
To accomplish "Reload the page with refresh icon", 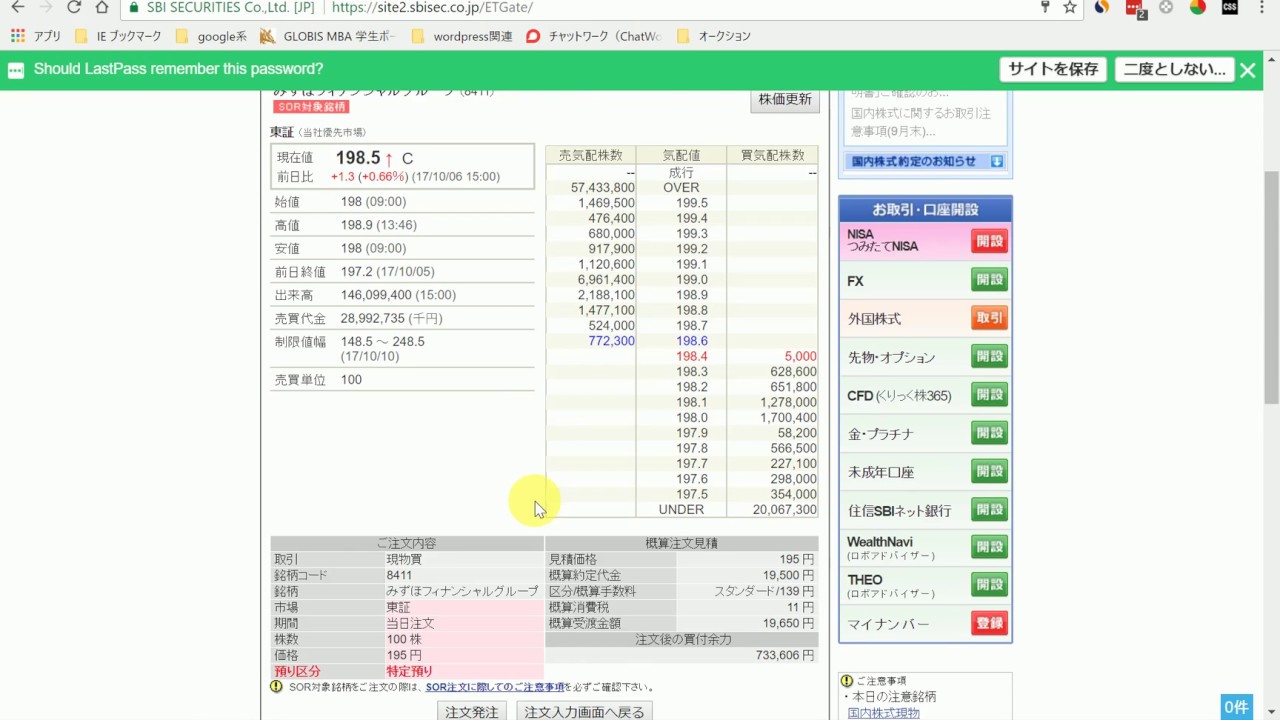I will click(x=74, y=7).
